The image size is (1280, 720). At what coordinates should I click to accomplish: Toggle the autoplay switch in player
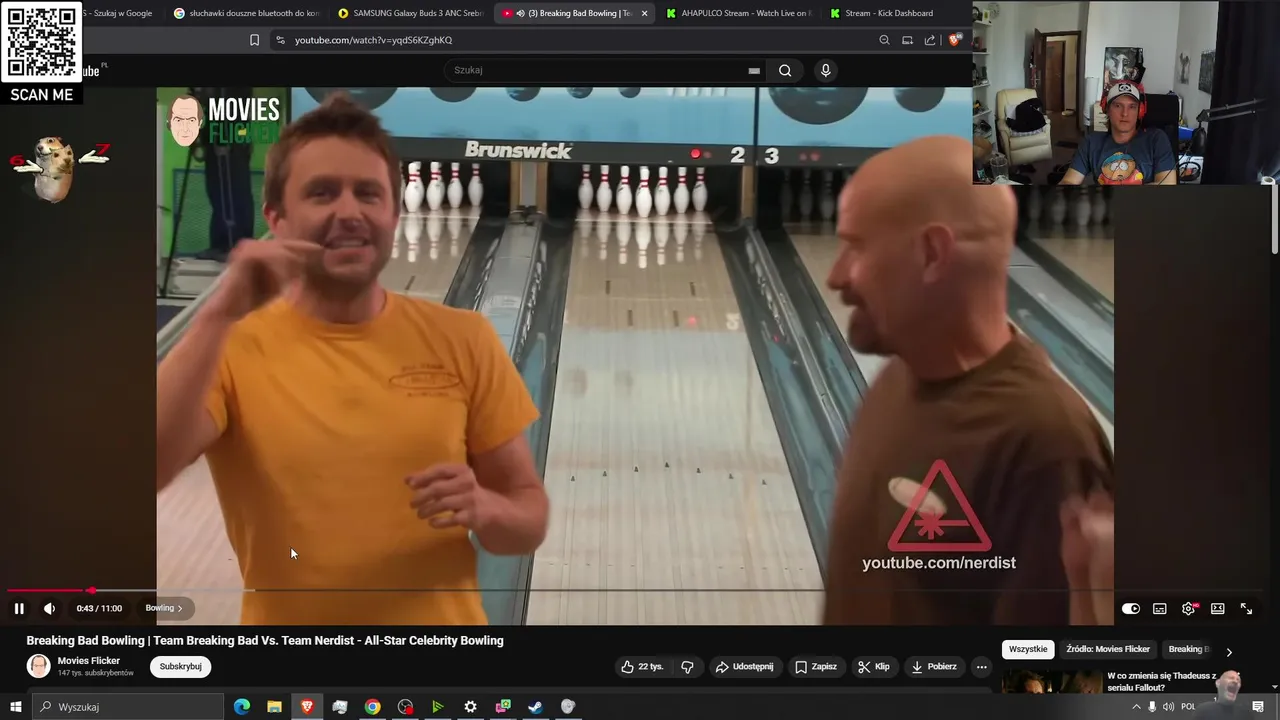(x=1130, y=609)
